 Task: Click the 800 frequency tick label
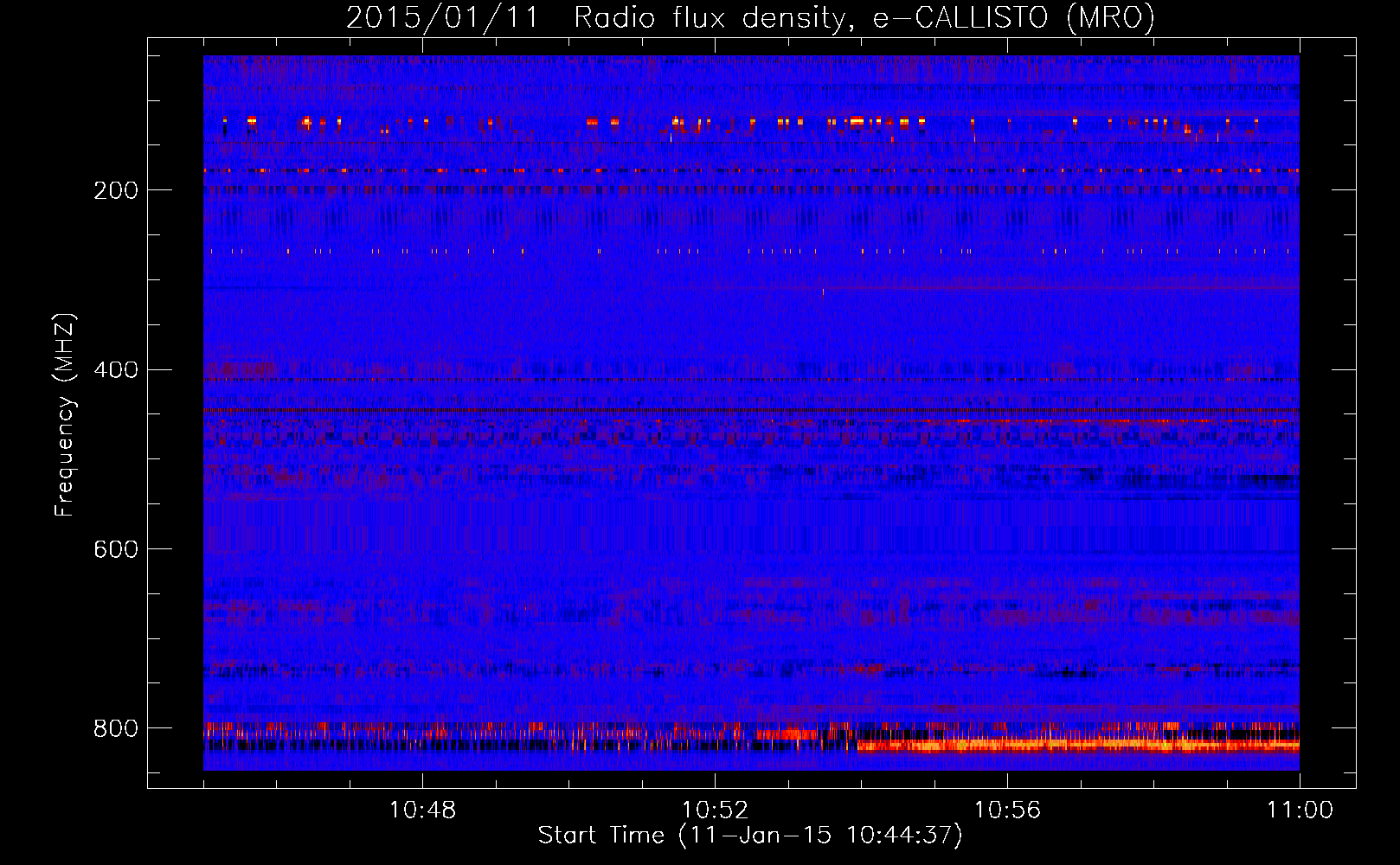point(116,728)
